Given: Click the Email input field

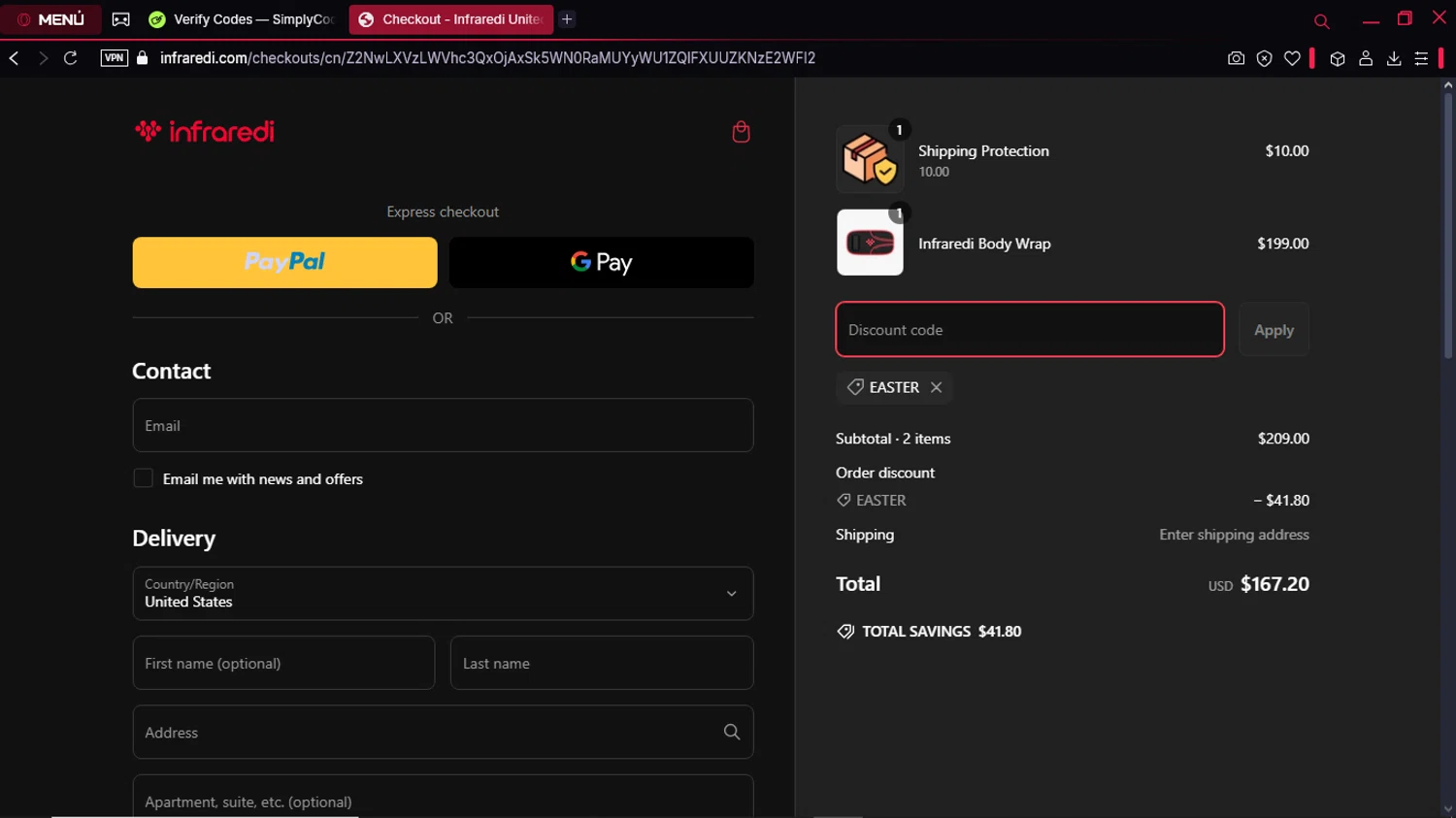Looking at the screenshot, I should (443, 425).
